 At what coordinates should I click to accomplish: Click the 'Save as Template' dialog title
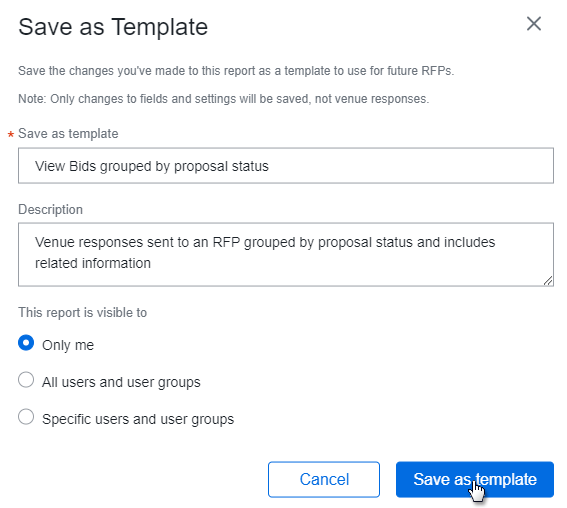pyautogui.click(x=113, y=27)
